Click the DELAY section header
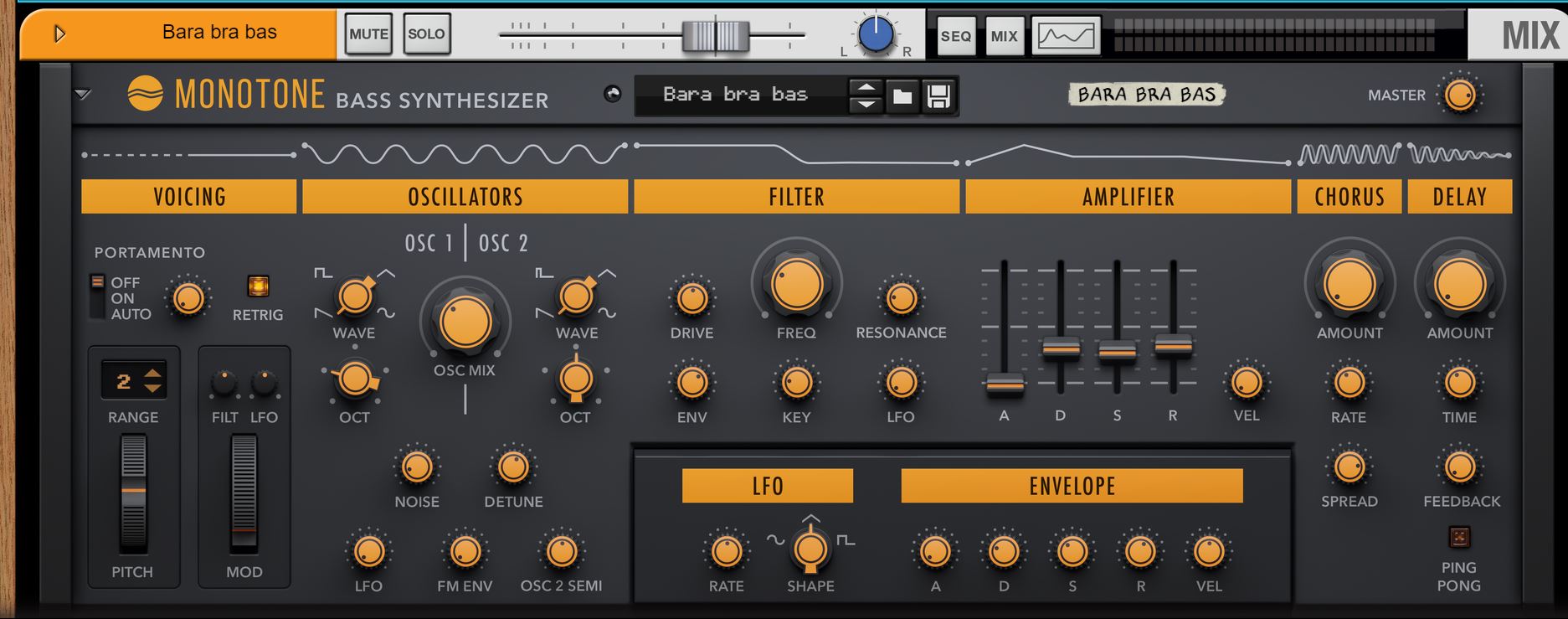1568x619 pixels. pyautogui.click(x=1460, y=197)
